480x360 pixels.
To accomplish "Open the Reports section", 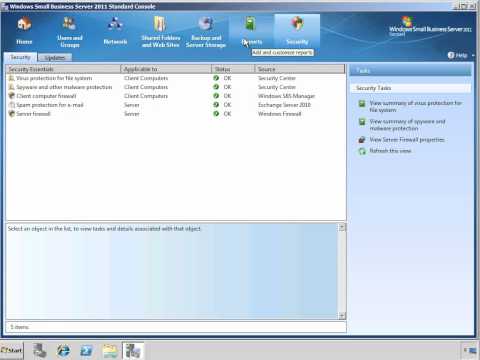I will [x=252, y=31].
